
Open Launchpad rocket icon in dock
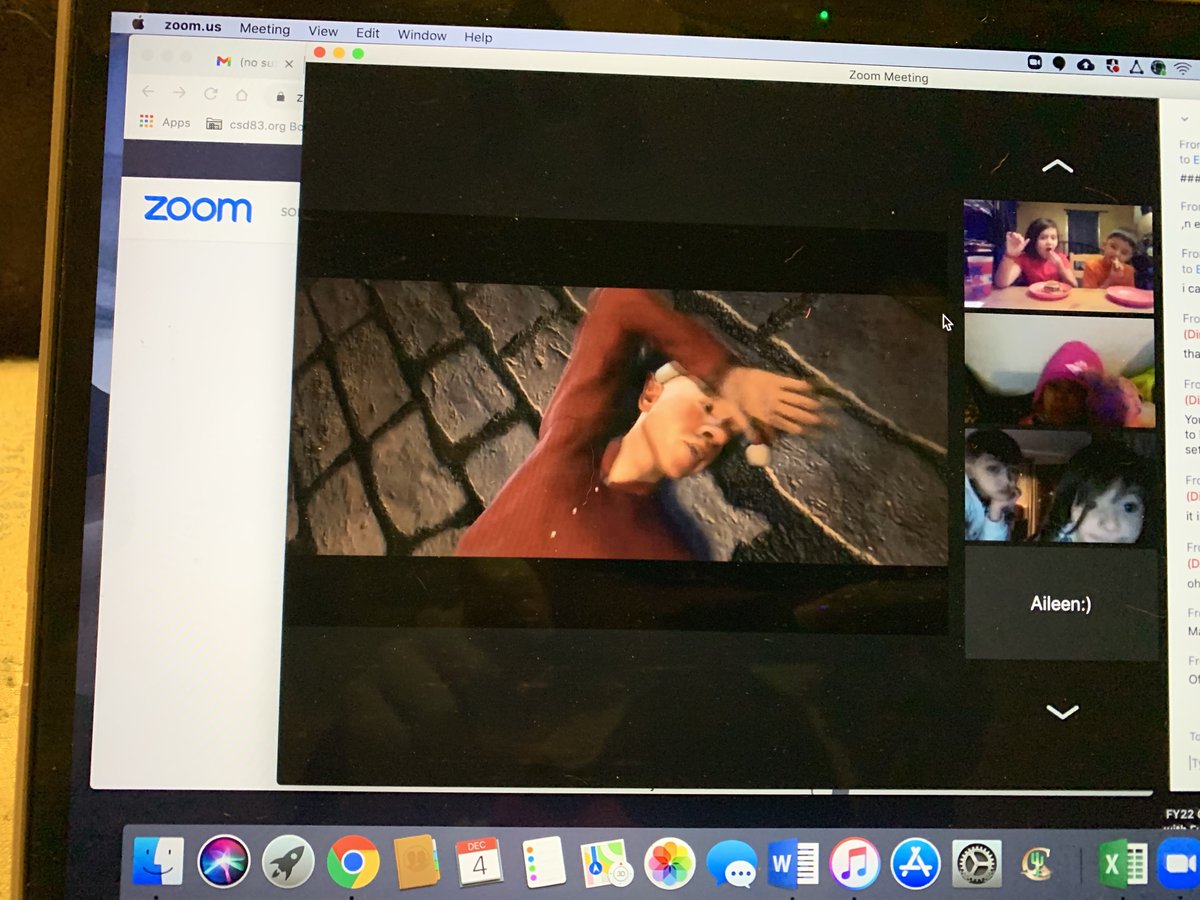[288, 861]
